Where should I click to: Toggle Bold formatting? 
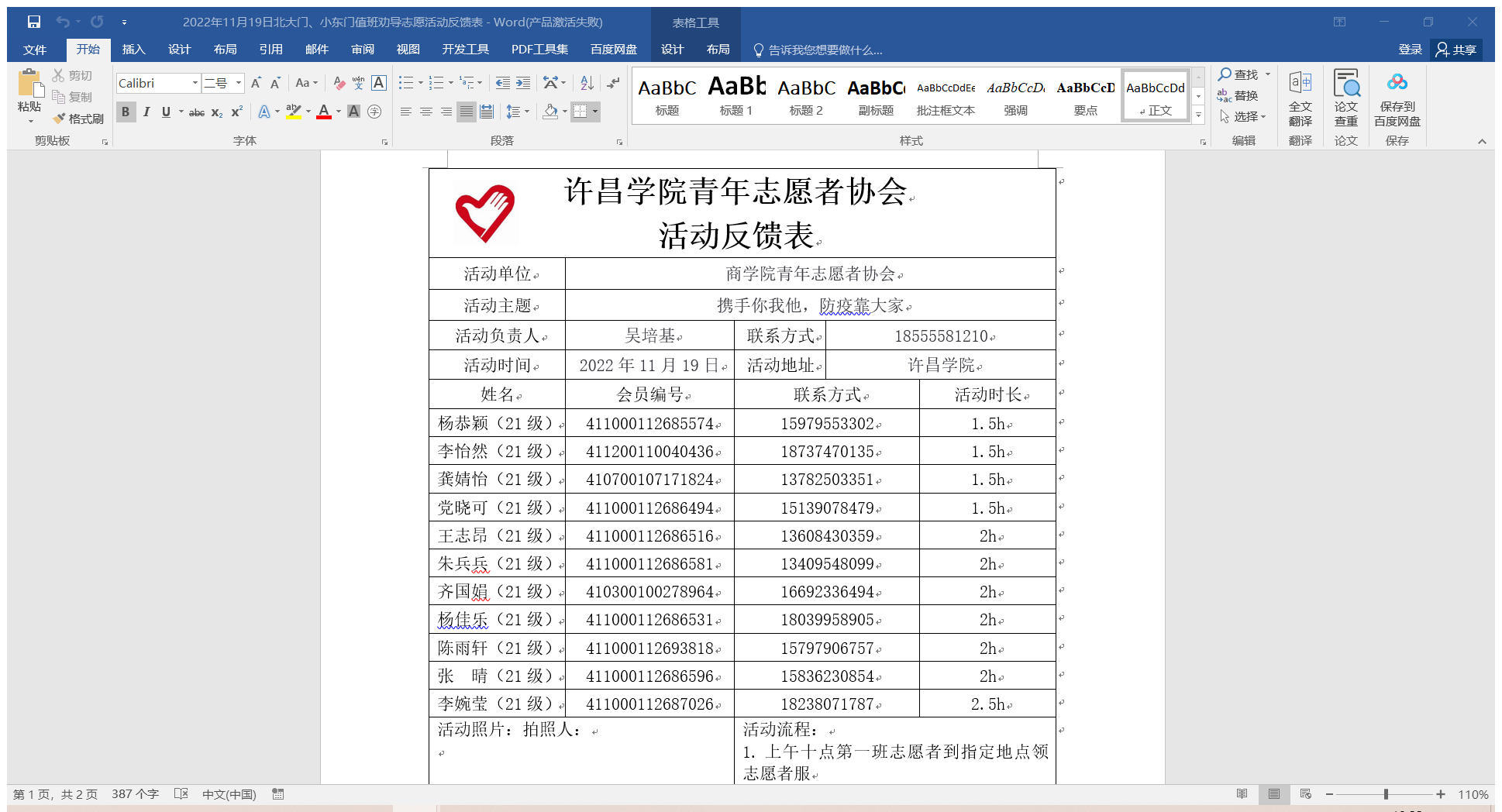[126, 112]
